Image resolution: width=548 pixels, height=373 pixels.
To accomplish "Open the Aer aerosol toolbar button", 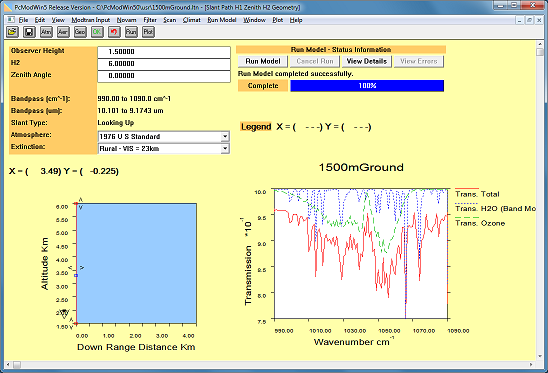I will click(x=63, y=32).
